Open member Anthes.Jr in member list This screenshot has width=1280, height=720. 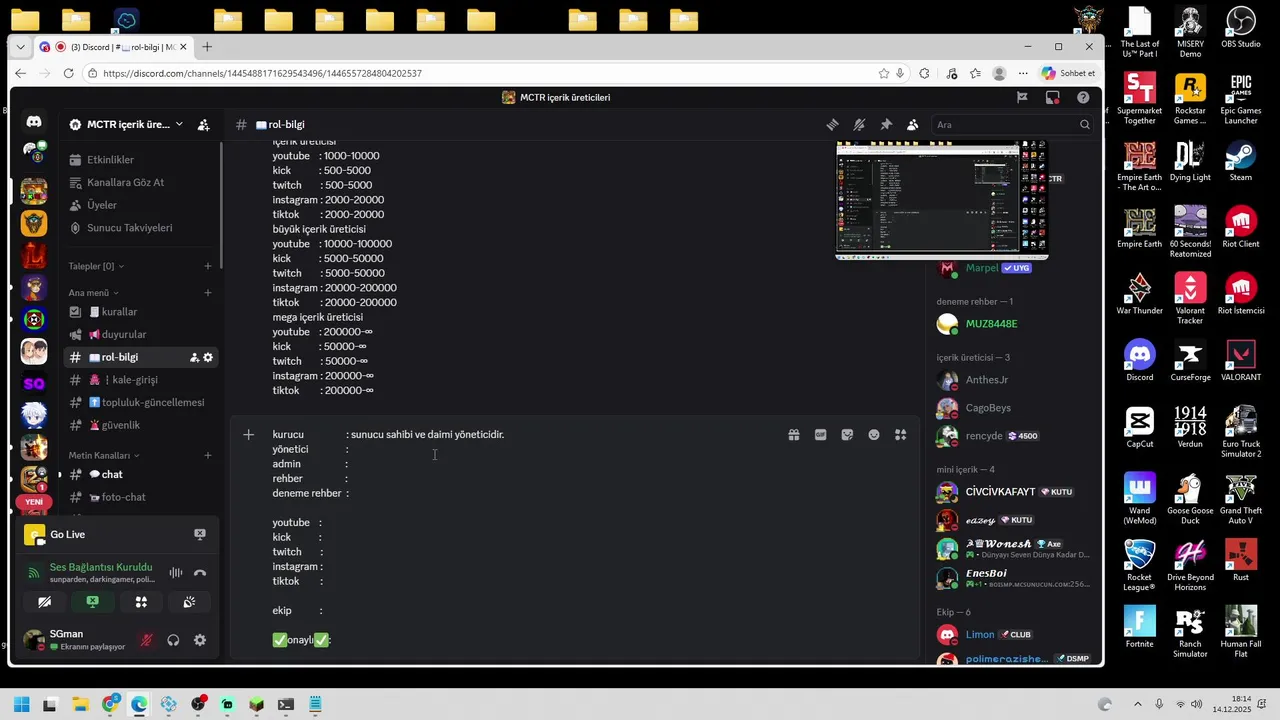coord(1012,380)
